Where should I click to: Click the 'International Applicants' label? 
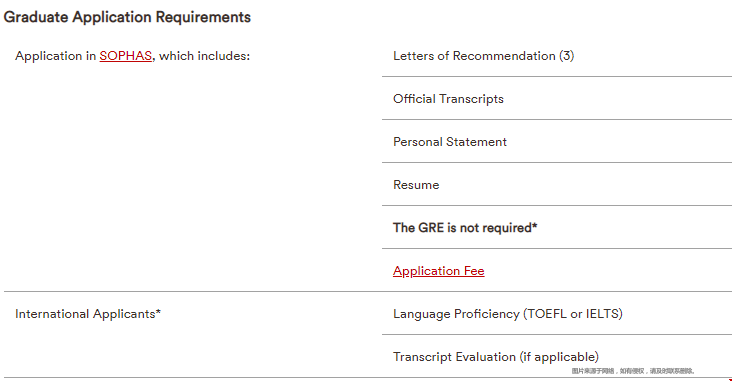tap(85, 314)
